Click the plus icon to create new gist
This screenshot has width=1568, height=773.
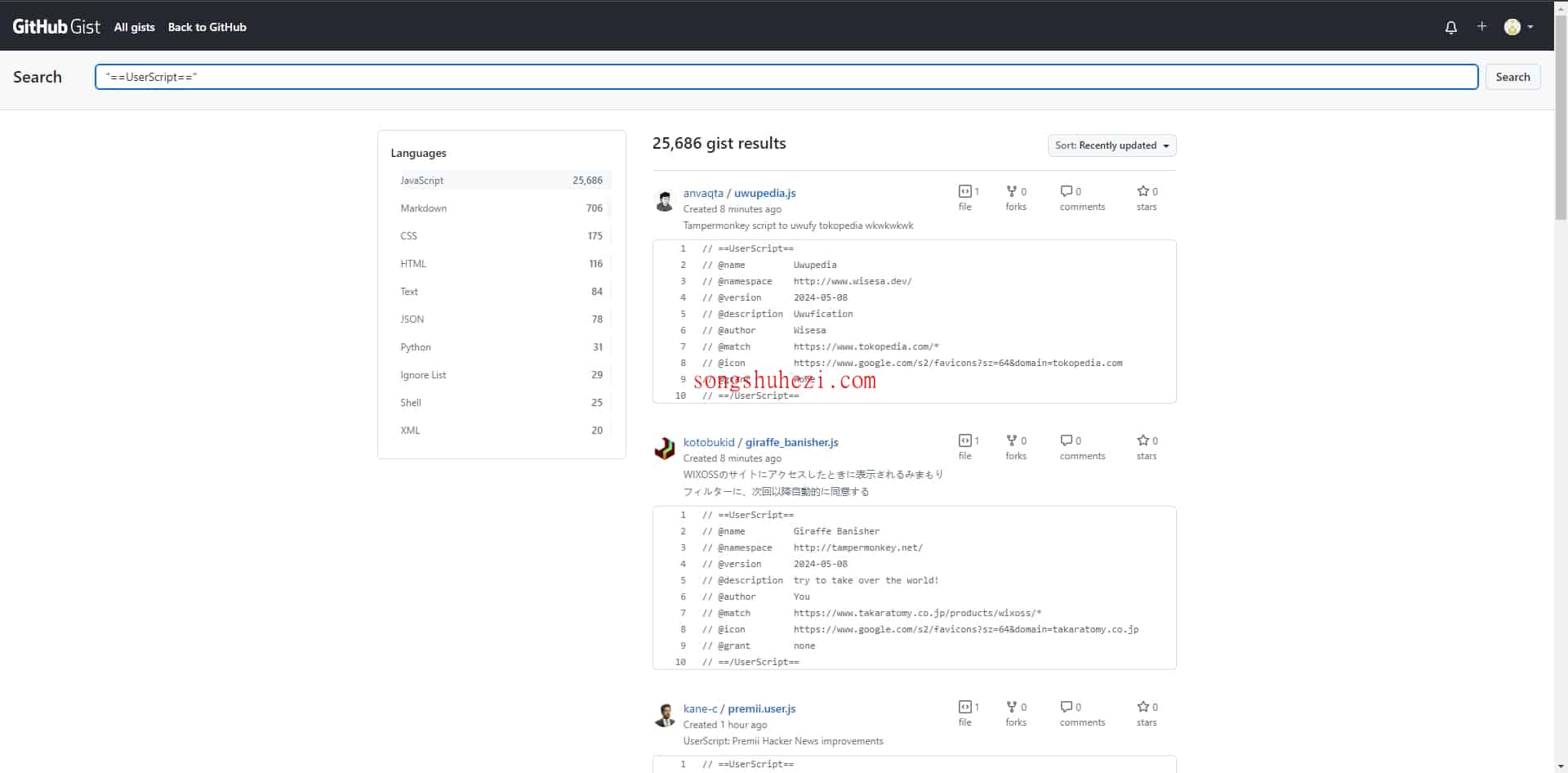tap(1481, 26)
